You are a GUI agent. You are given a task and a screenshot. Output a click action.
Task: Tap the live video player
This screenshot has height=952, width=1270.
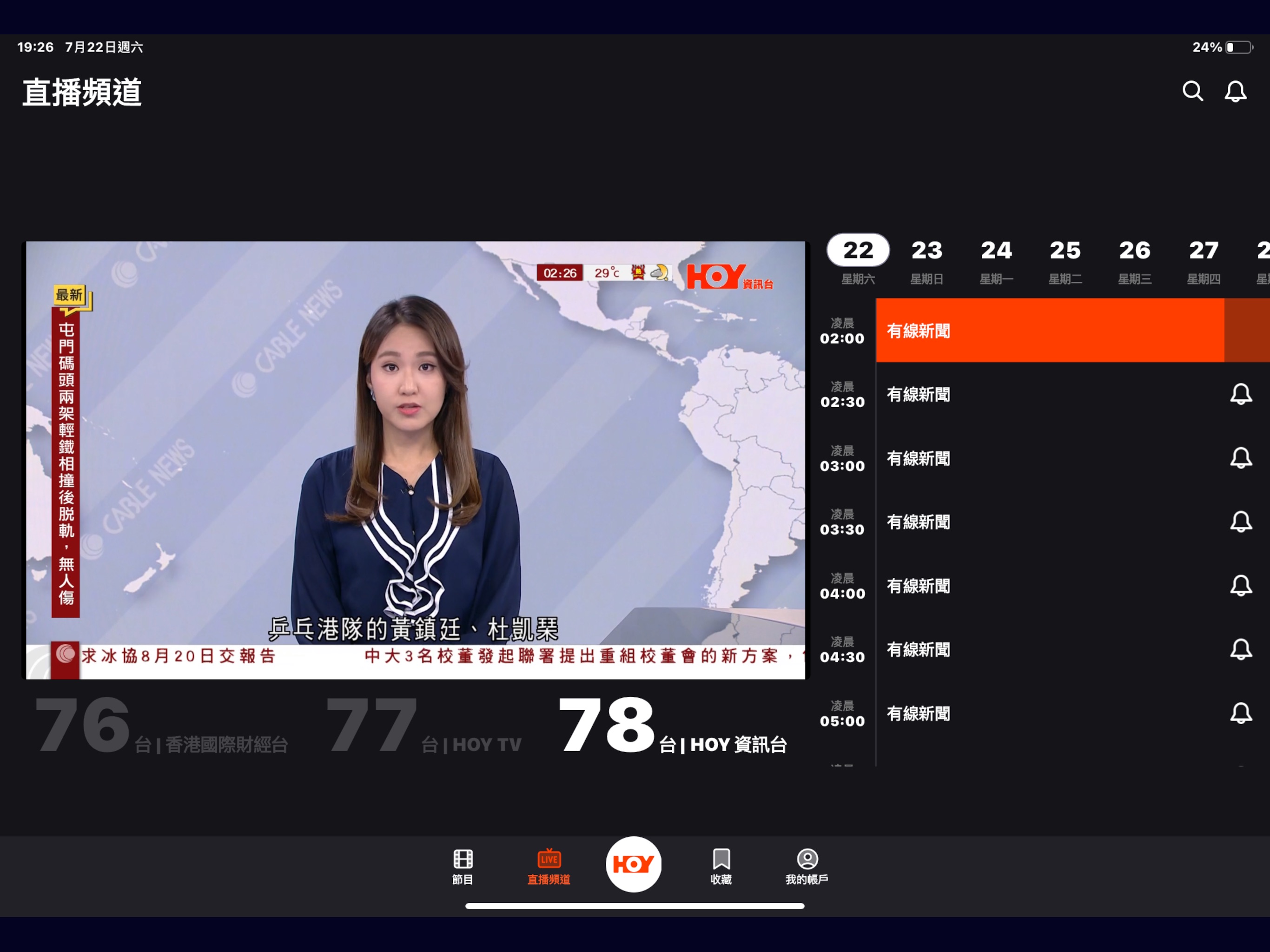[x=416, y=460]
